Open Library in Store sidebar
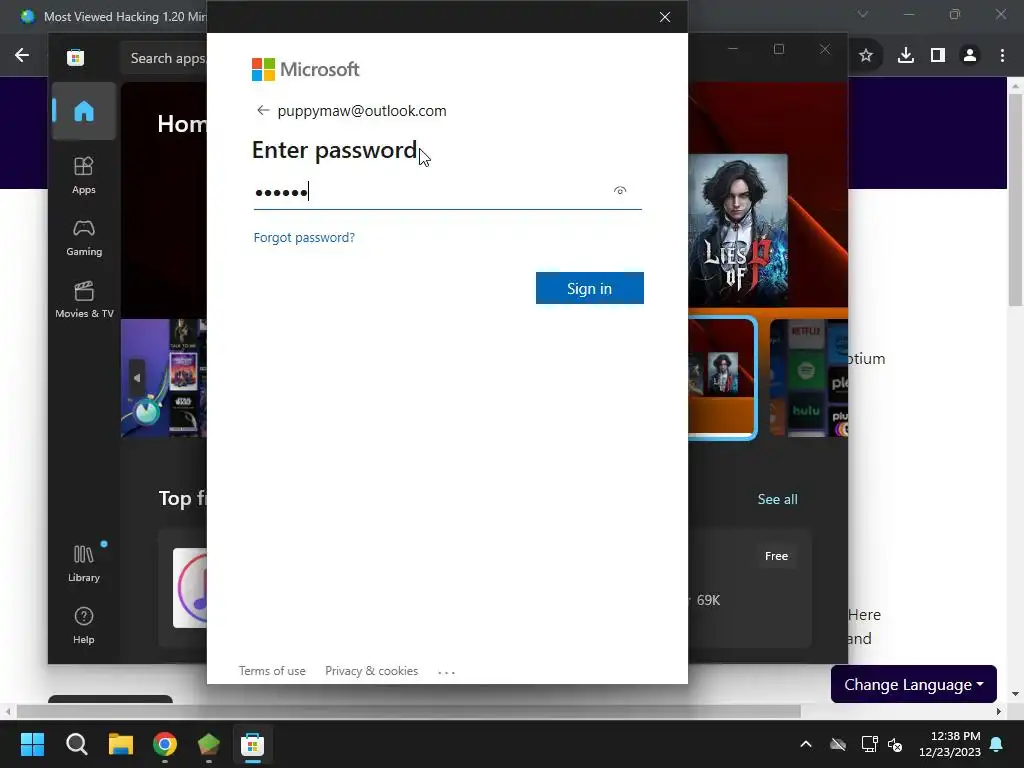 (84, 564)
